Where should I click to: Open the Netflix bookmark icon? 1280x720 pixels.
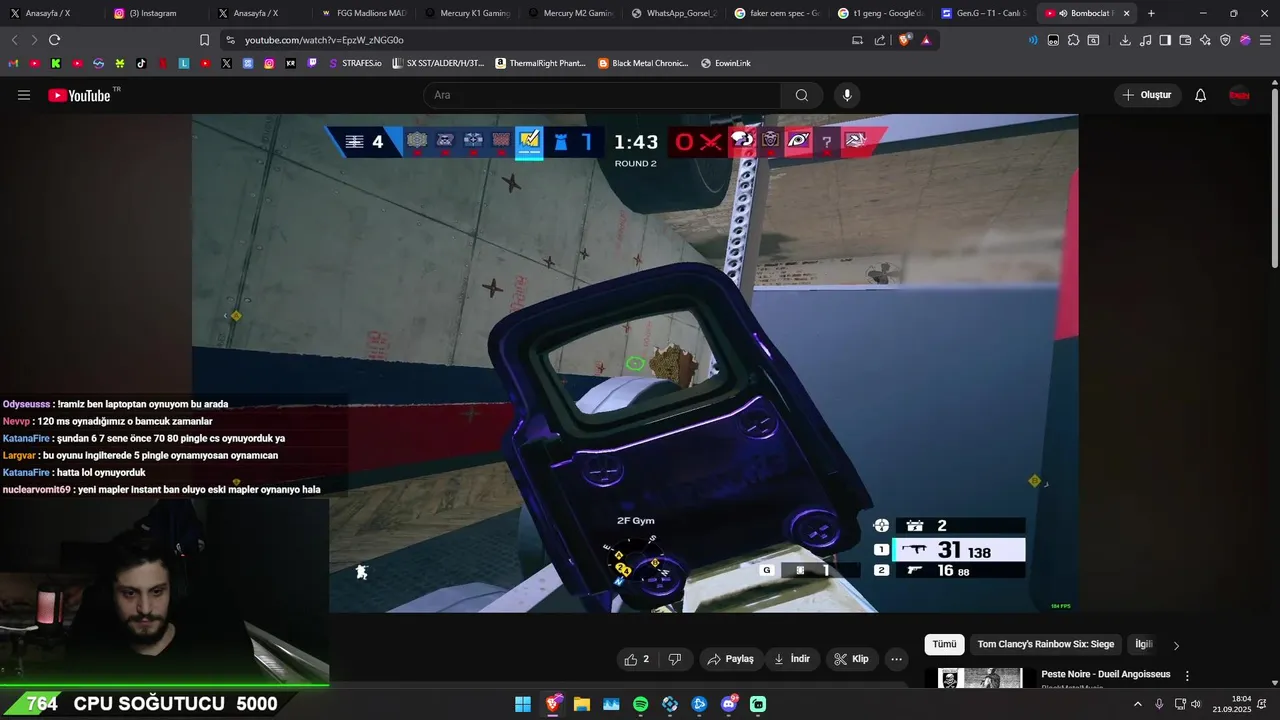(163, 63)
